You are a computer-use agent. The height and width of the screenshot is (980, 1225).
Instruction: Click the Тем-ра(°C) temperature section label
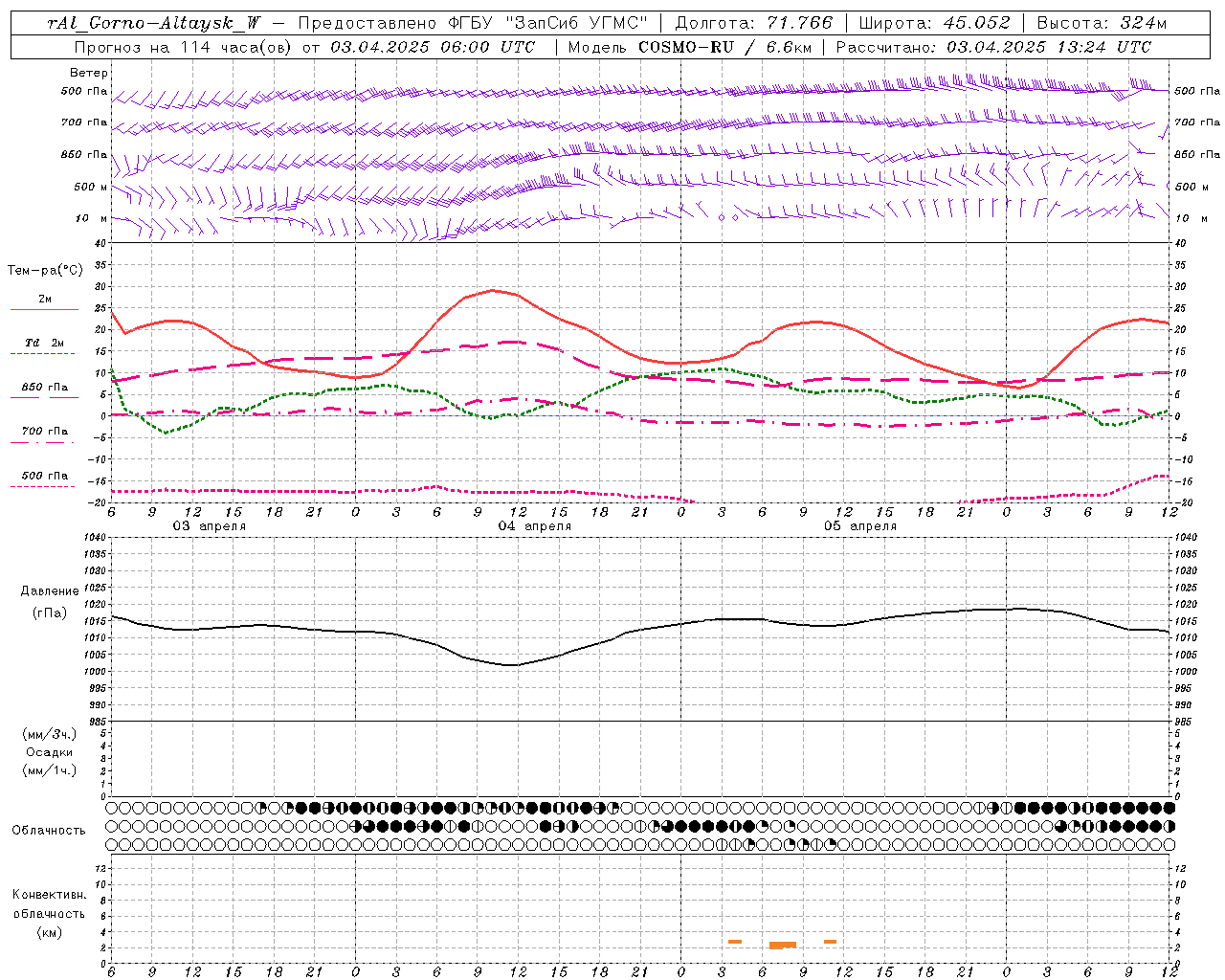click(x=45, y=271)
